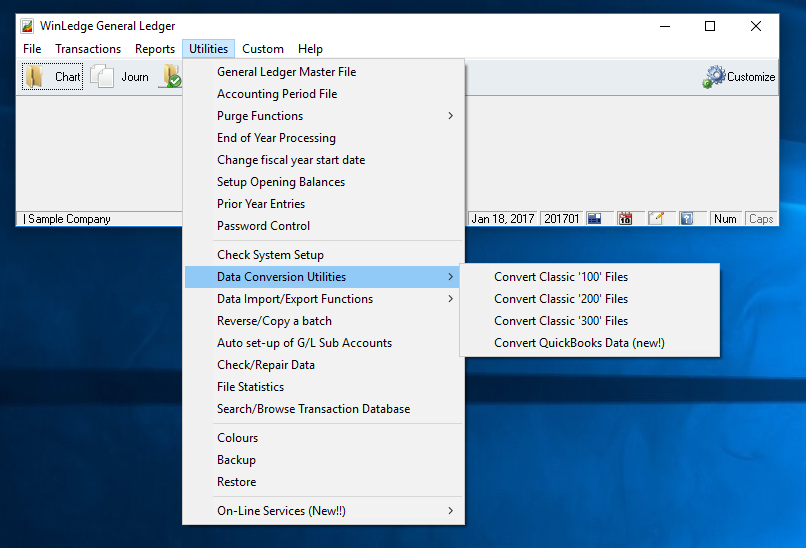
Task: Open the Transactions menu
Action: coord(88,49)
